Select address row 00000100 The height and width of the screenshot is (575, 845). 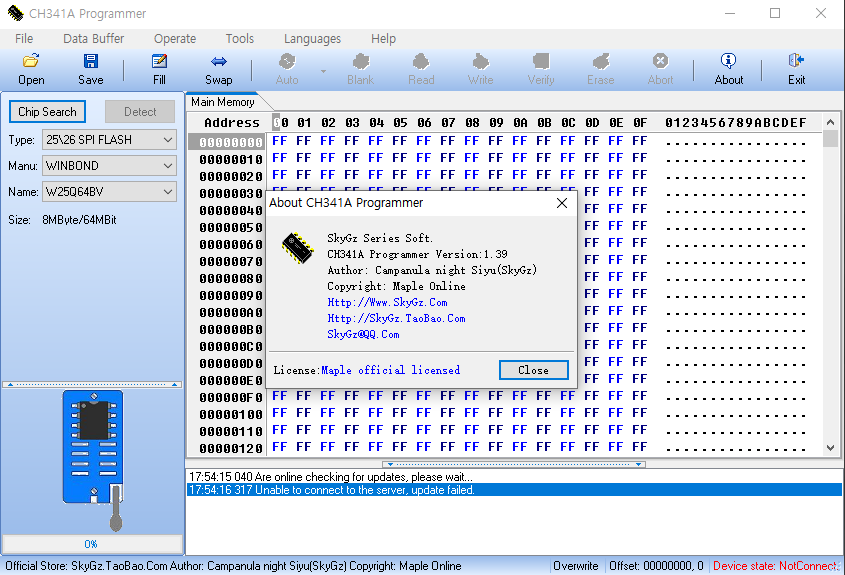pos(231,414)
